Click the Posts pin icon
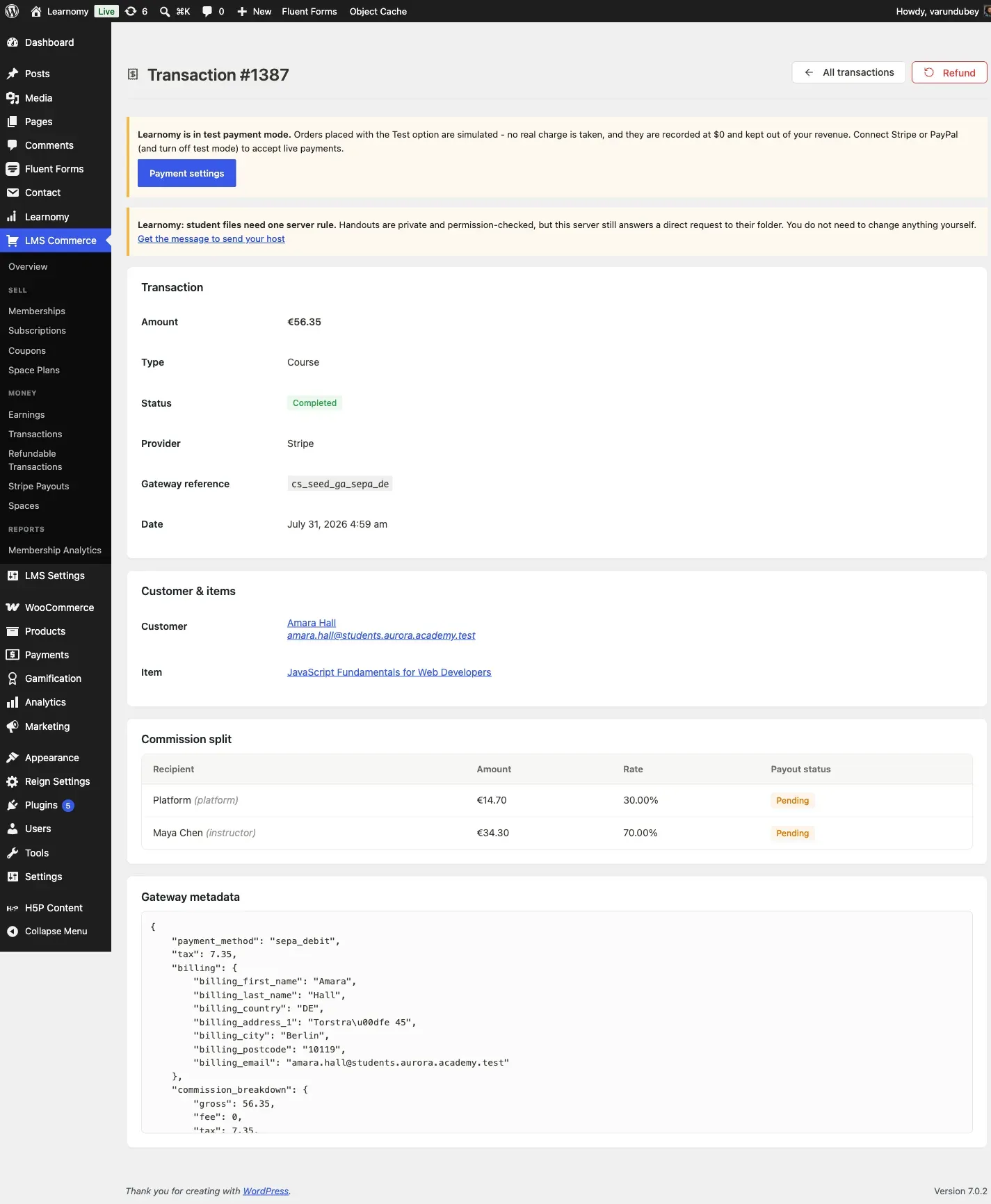991x1204 pixels. tap(13, 74)
